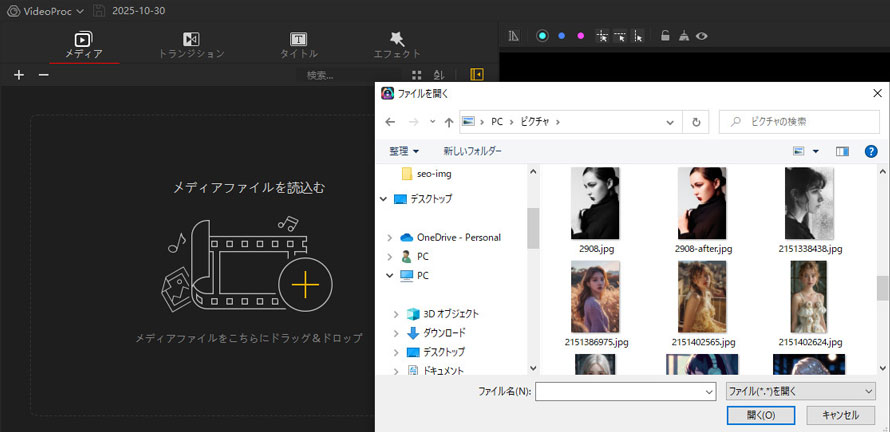Go back in file dialog
This screenshot has width=890, height=432.
pos(389,122)
